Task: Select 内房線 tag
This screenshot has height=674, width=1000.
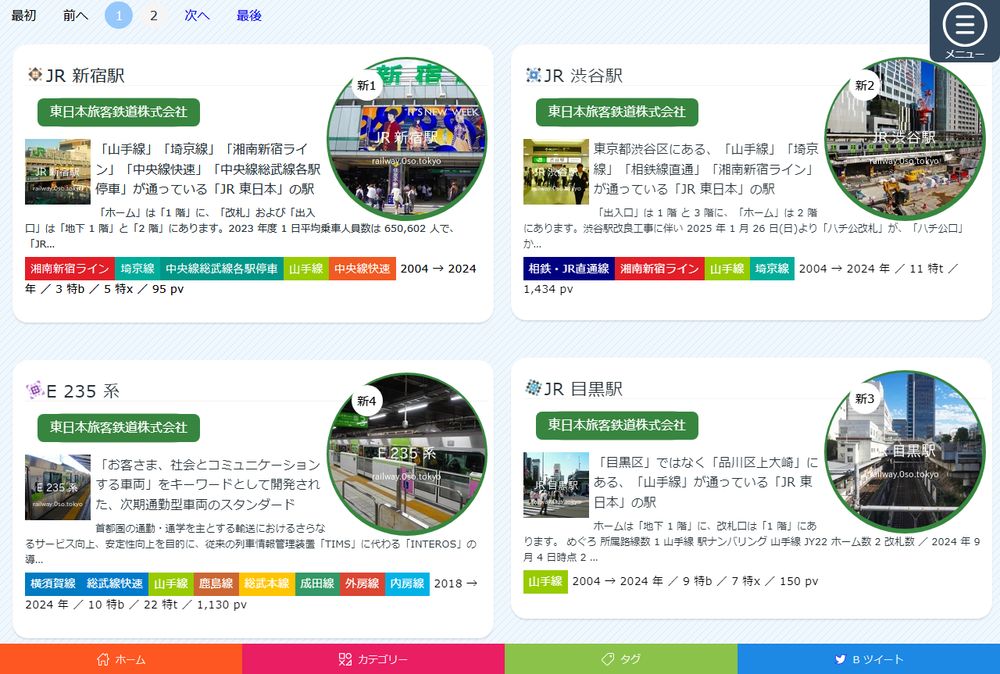Action: click(x=408, y=583)
